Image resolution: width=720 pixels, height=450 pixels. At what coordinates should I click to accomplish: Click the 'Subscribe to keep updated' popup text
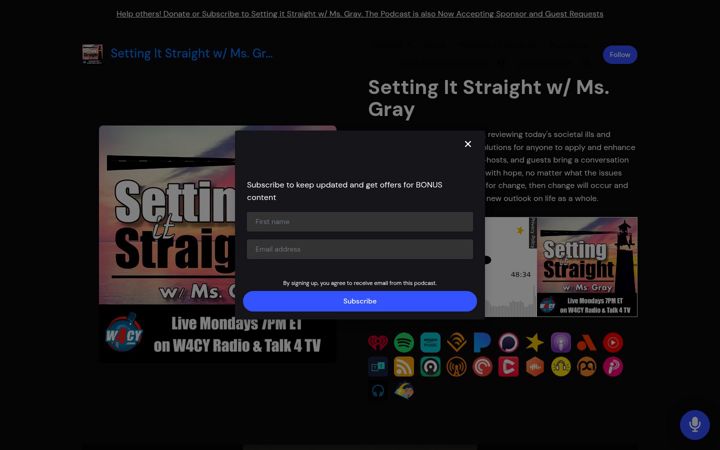[x=344, y=191]
